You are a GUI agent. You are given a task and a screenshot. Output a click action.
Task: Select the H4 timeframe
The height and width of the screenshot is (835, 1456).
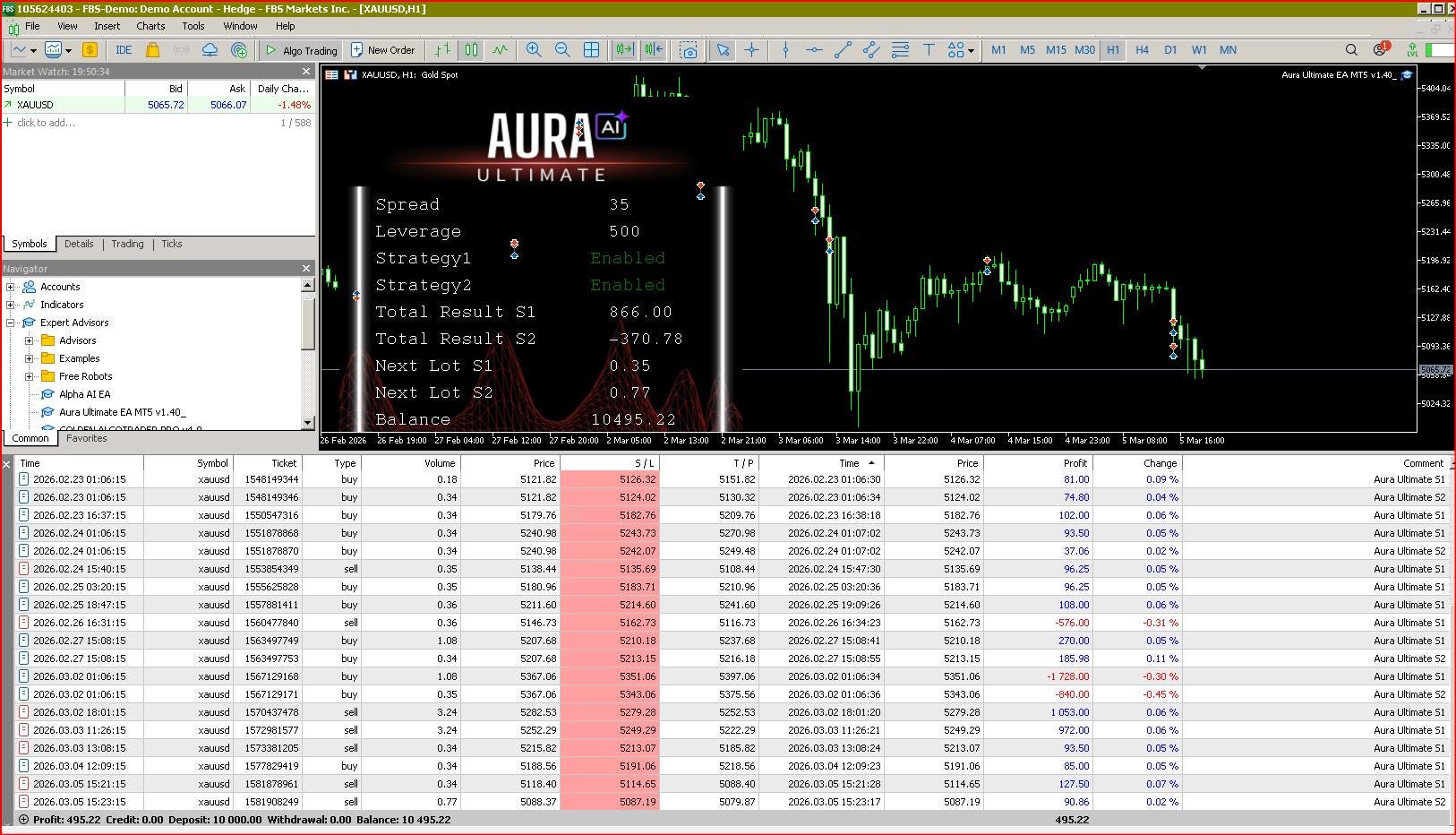click(x=1142, y=50)
